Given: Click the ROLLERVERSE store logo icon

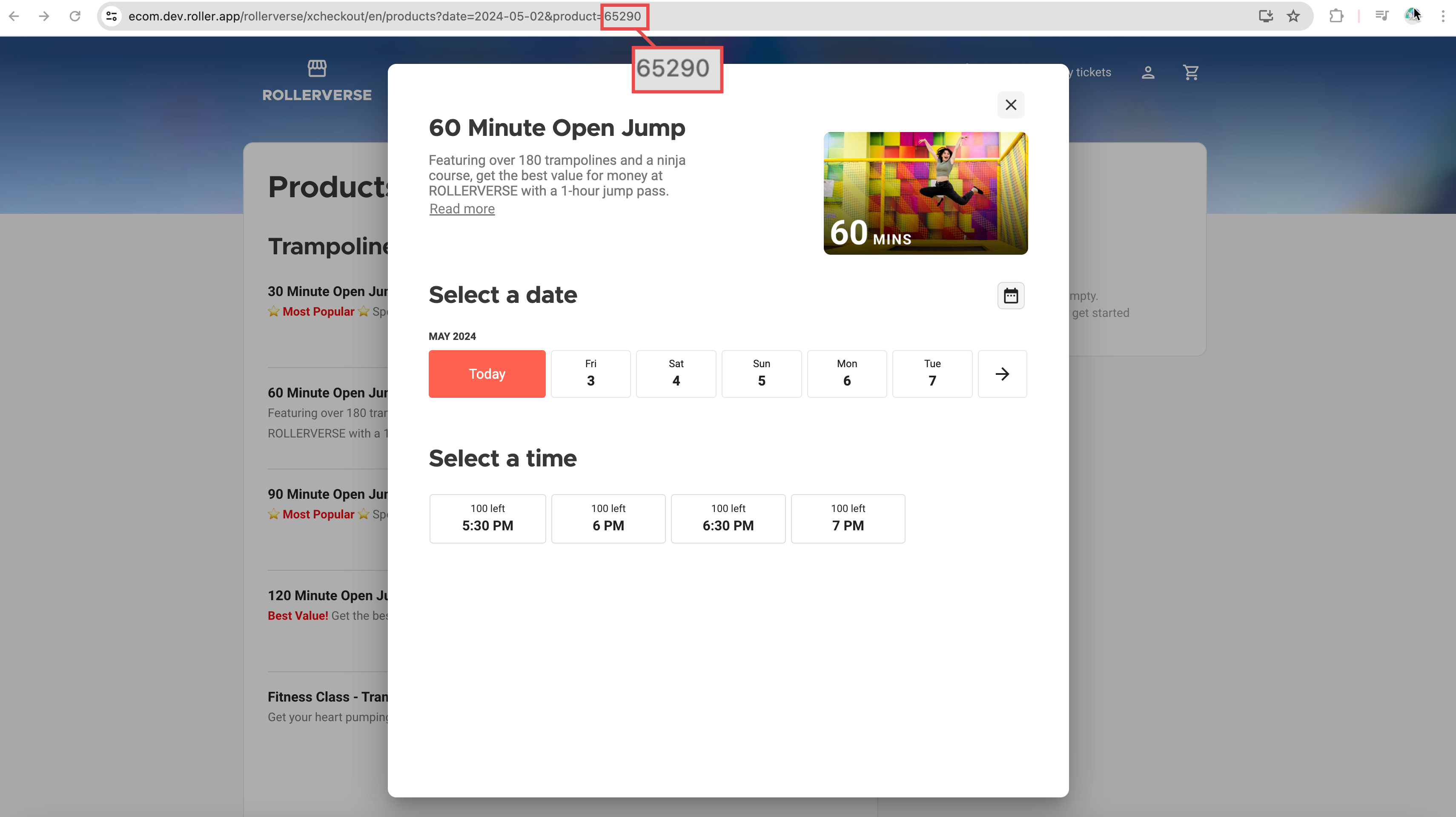Looking at the screenshot, I should 317,69.
